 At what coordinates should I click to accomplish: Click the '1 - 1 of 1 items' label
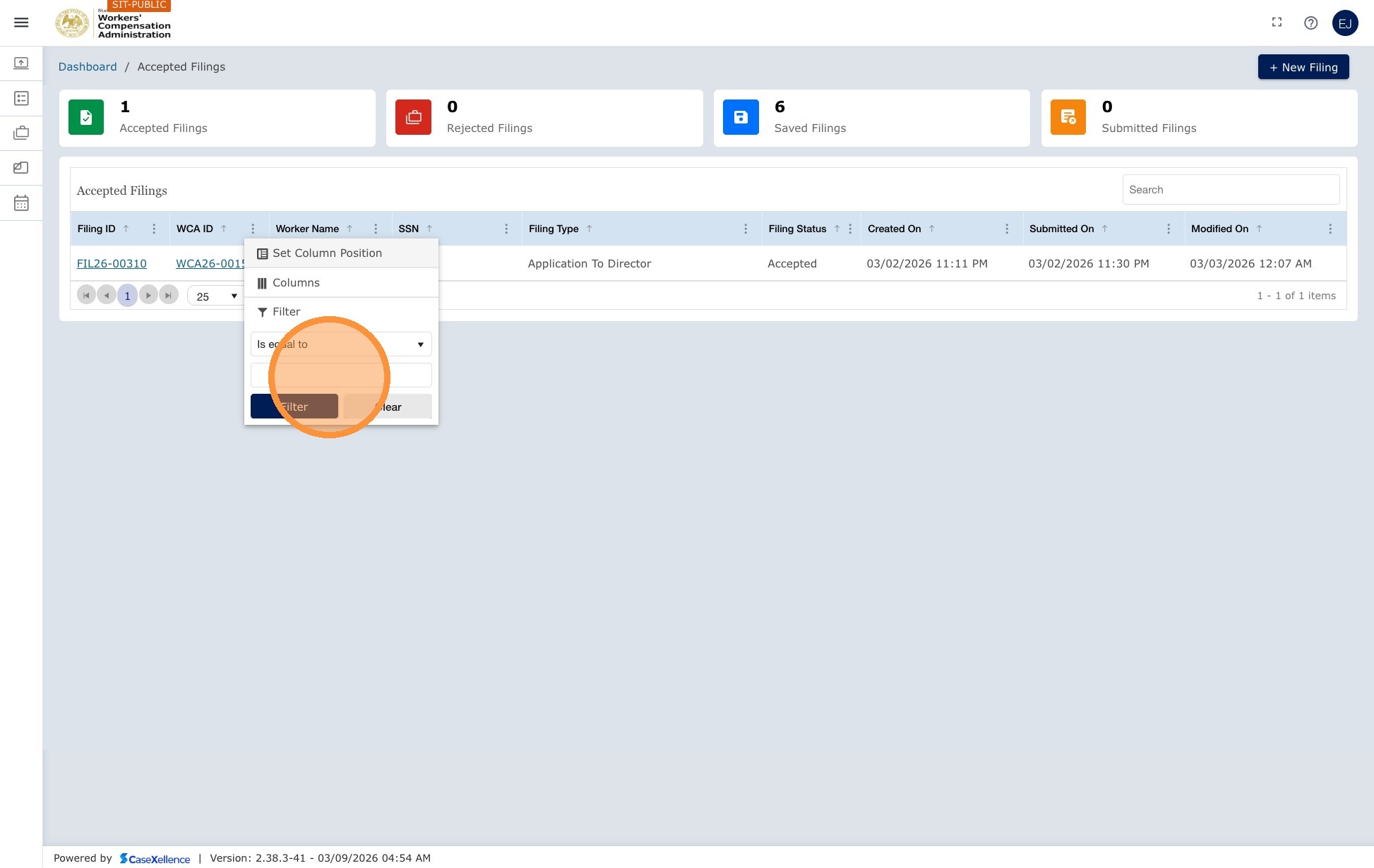pos(1296,296)
